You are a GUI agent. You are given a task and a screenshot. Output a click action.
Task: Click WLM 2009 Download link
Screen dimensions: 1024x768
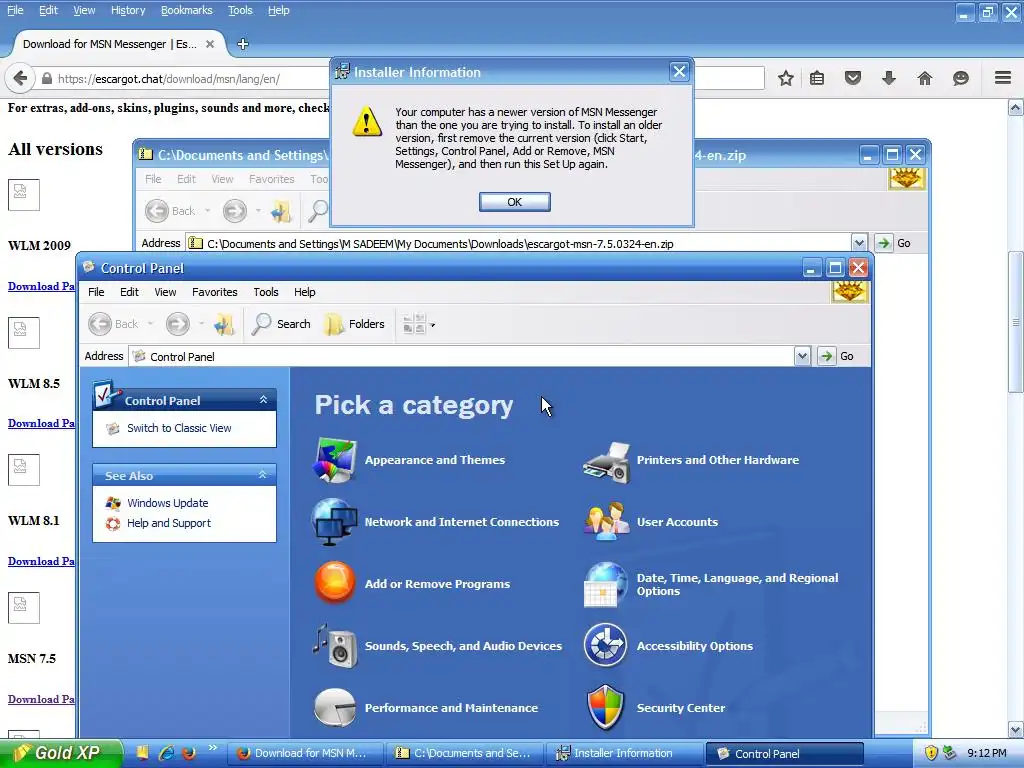[x=41, y=286]
